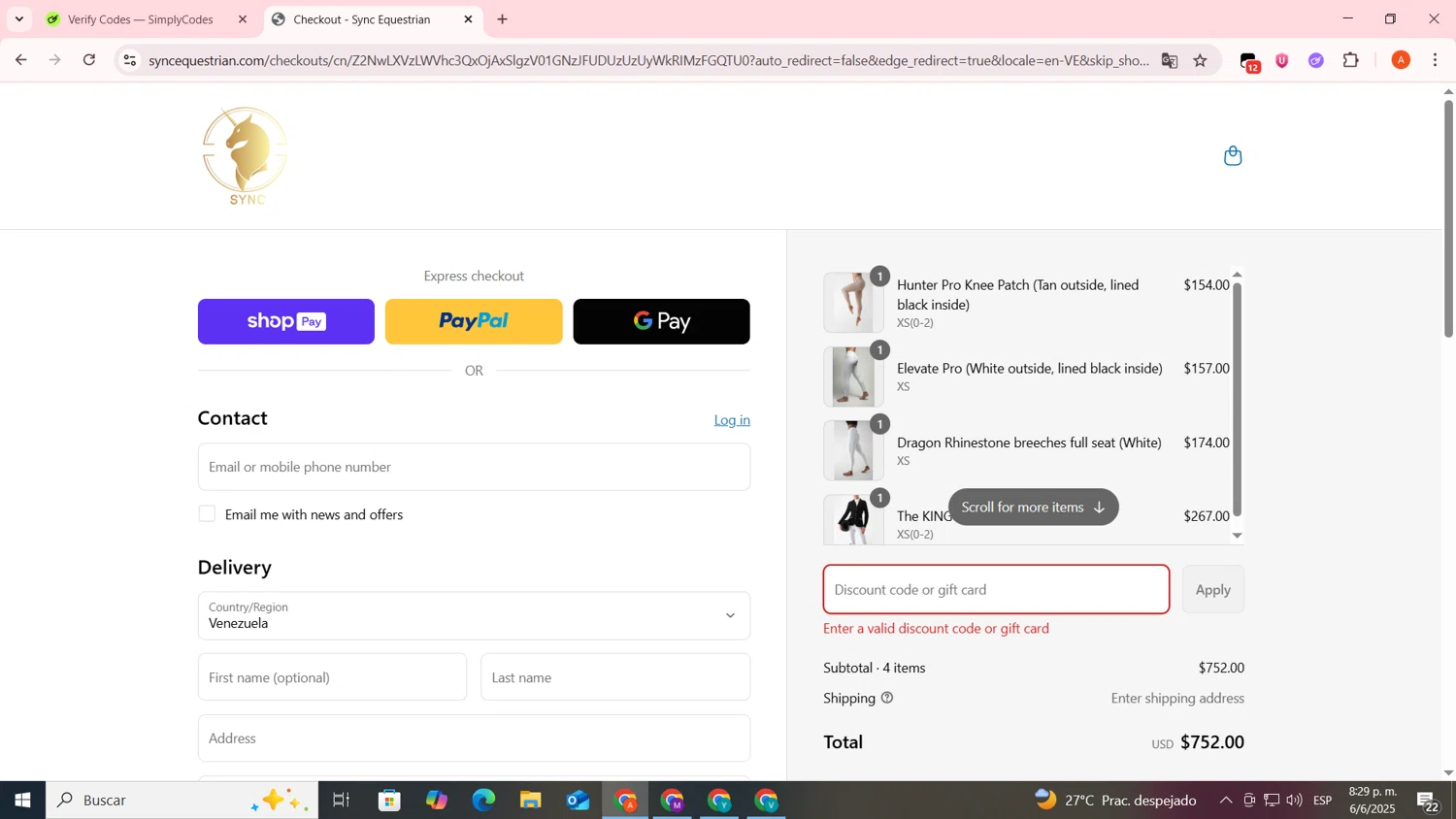Click Dragon Rhinestone breeches thumbnail
Viewport: 1456px width, 819px height.
[x=853, y=450]
